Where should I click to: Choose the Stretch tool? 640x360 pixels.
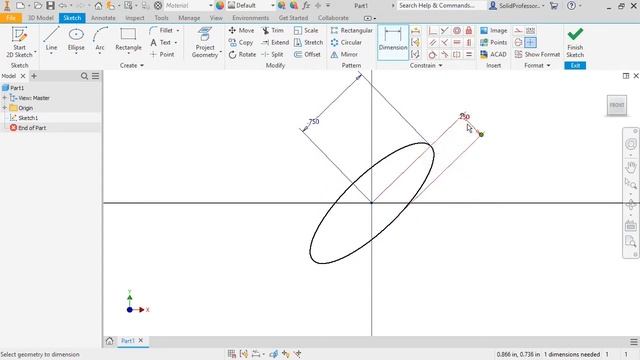click(309, 42)
